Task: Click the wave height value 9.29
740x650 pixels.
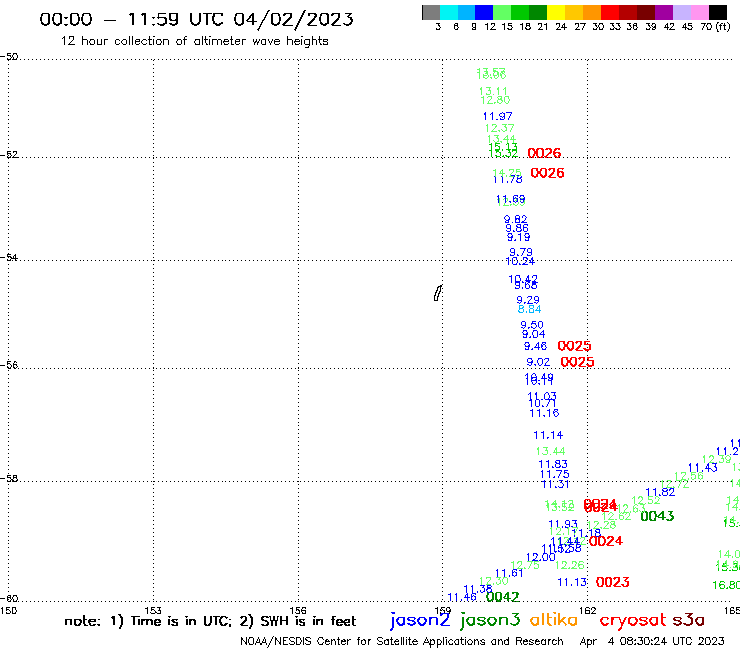Action: click(x=528, y=300)
